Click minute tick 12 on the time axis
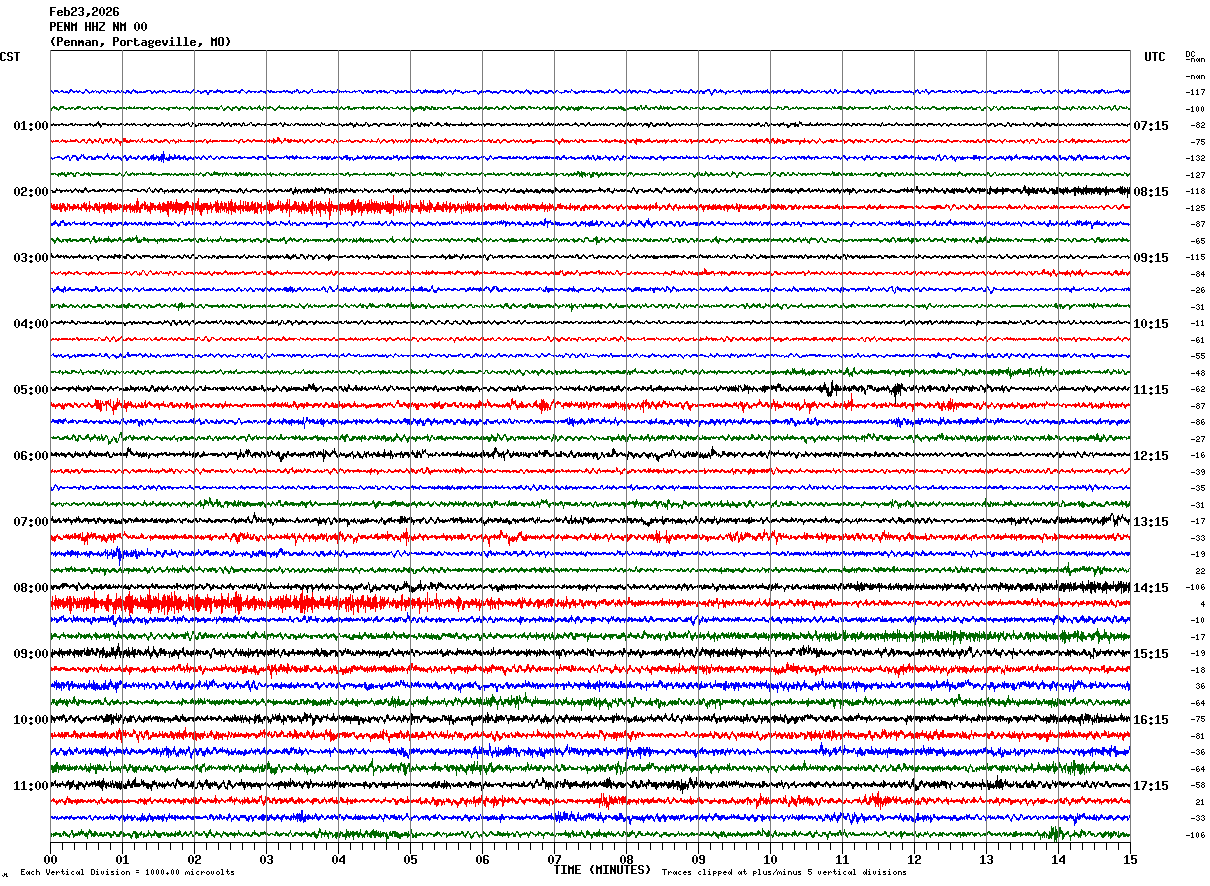 click(x=914, y=859)
